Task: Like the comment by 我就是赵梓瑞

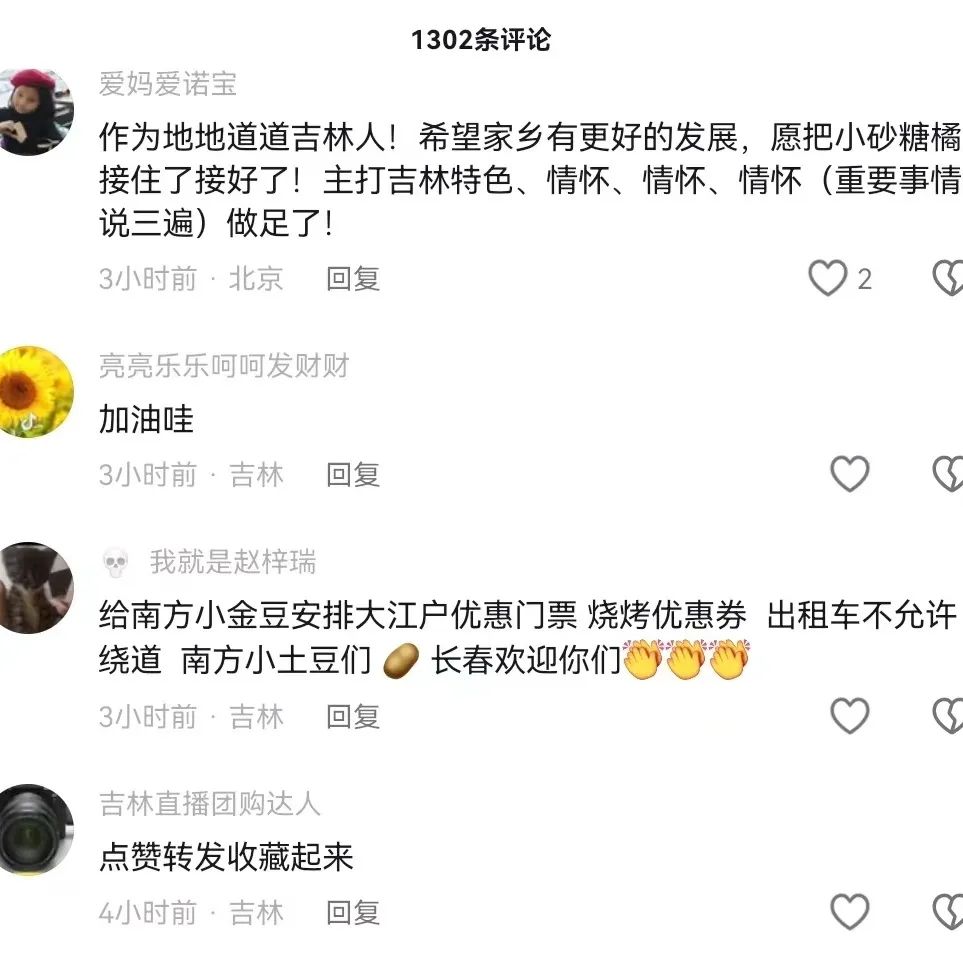Action: pos(849,715)
